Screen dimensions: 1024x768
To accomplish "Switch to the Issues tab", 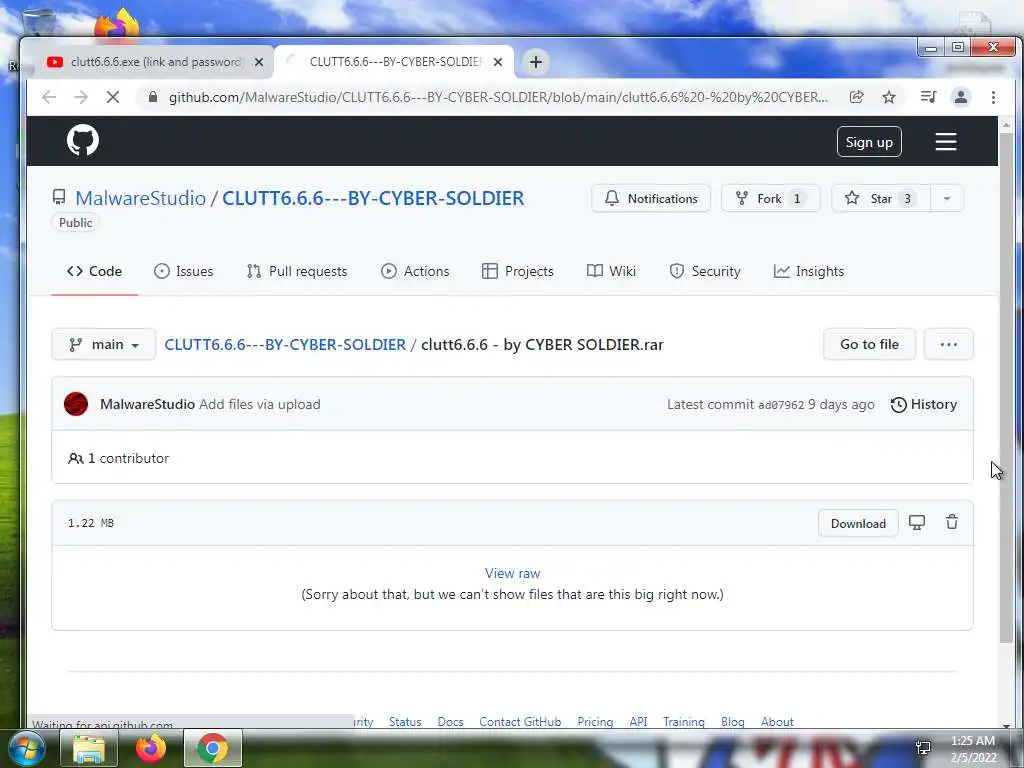I will coord(184,271).
